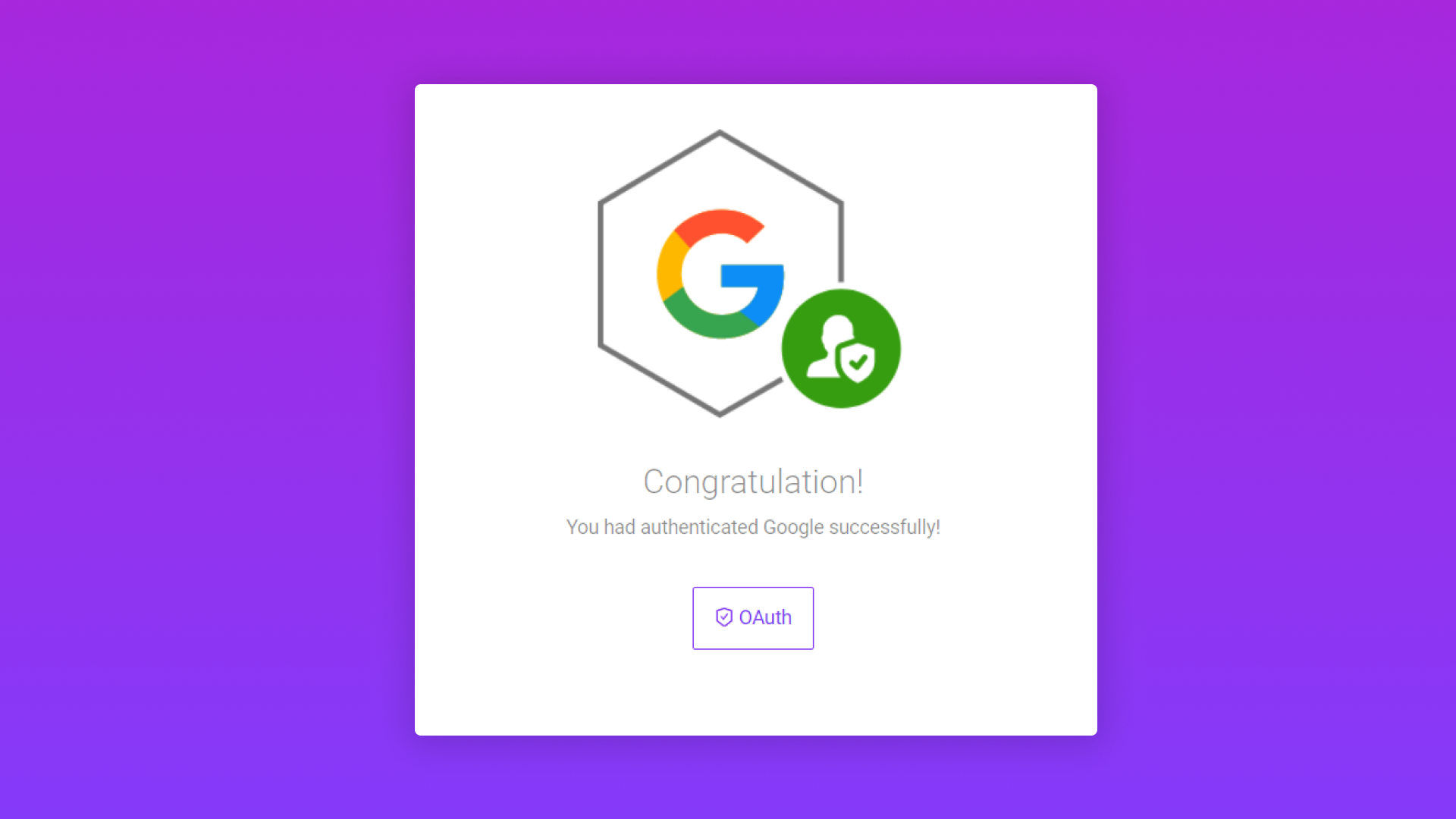
Task: Click the word Google in the success message
Action: click(x=793, y=527)
